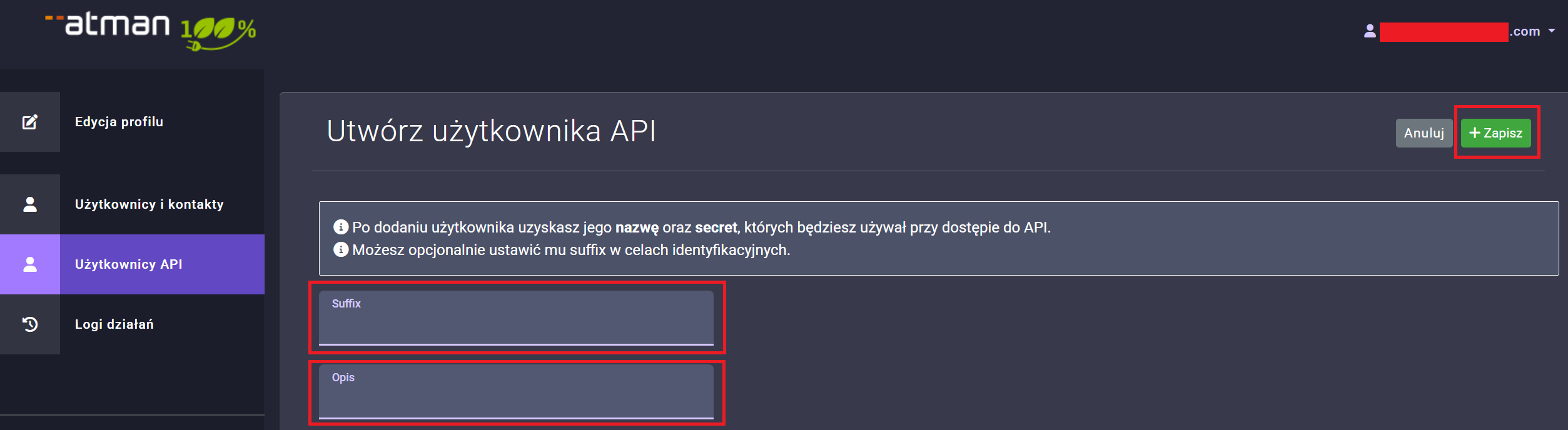Click the history clock icon for Logi działań

[x=30, y=324]
